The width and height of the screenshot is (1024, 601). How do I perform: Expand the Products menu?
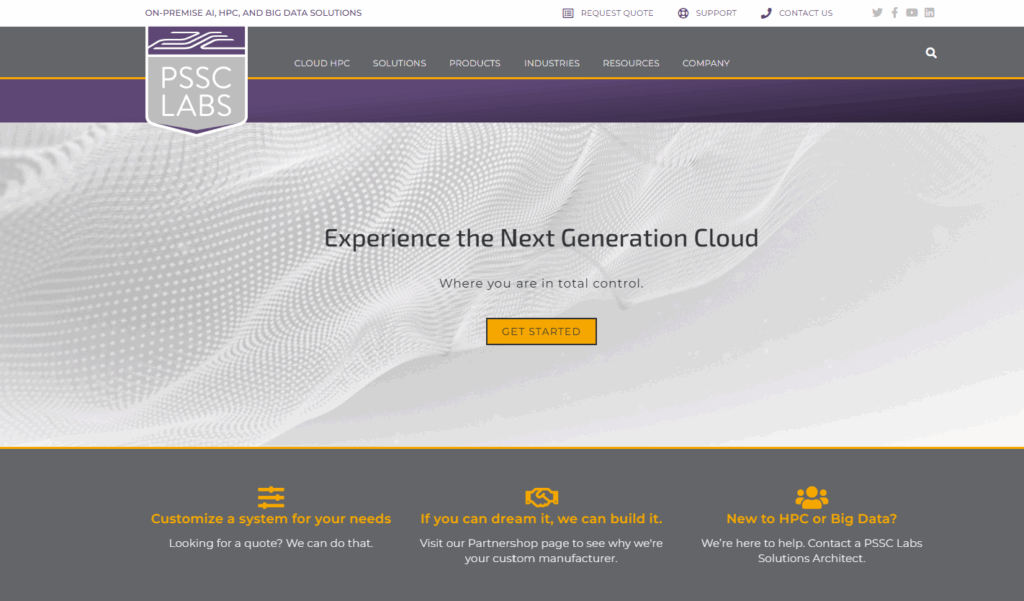[474, 63]
